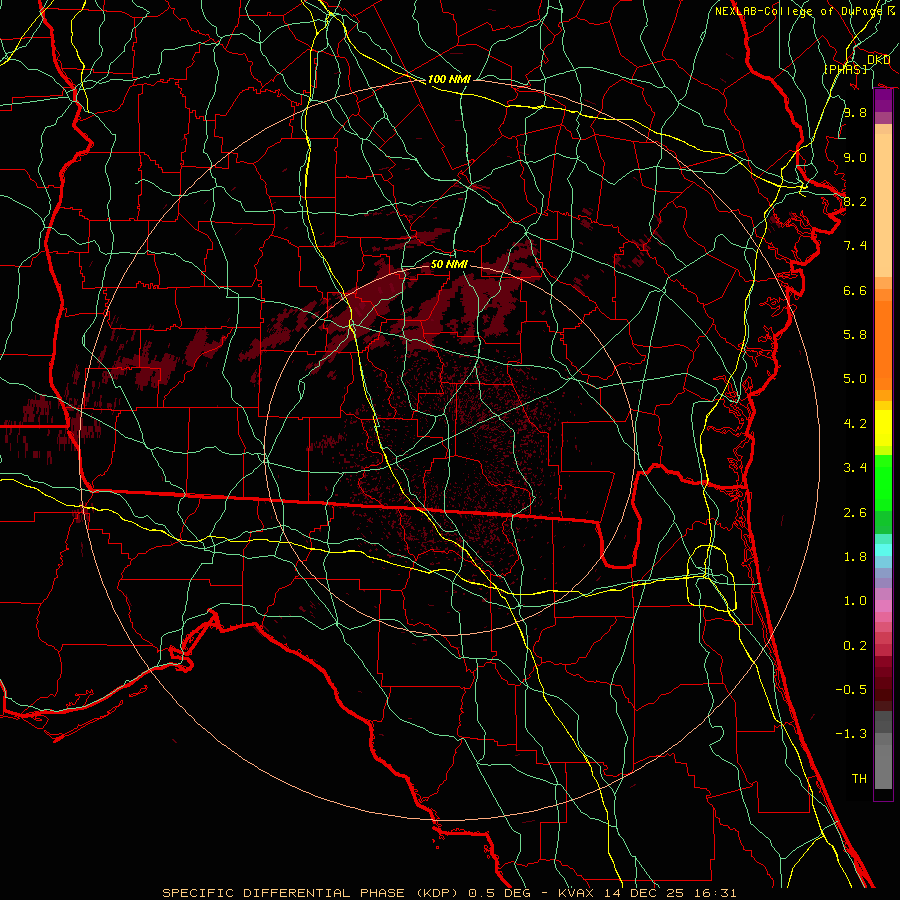
Task: Click the 8.2 legend value
Action: click(x=855, y=201)
